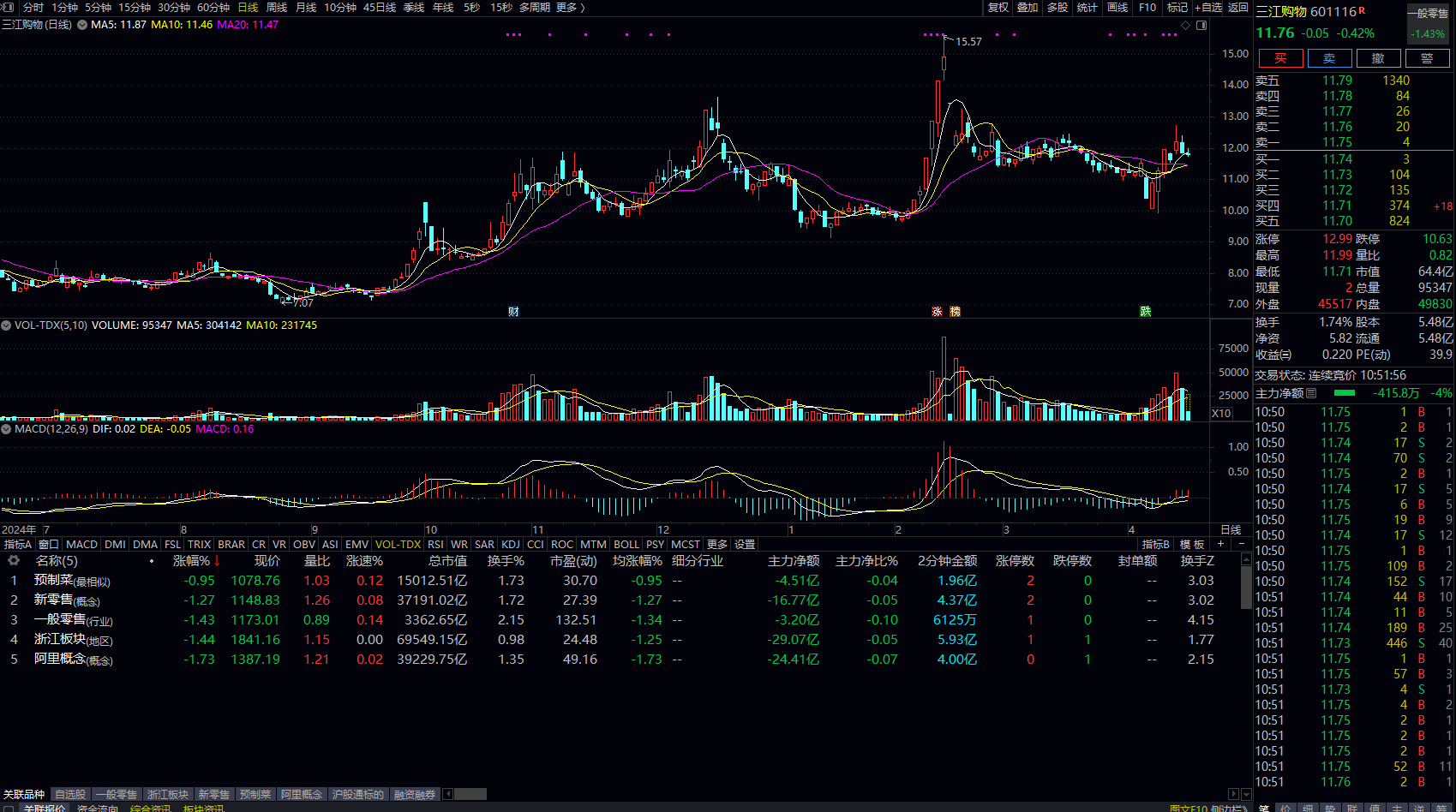Click the plus icon next to 模板
Viewport: 1456px width, 812px height.
[1221, 544]
